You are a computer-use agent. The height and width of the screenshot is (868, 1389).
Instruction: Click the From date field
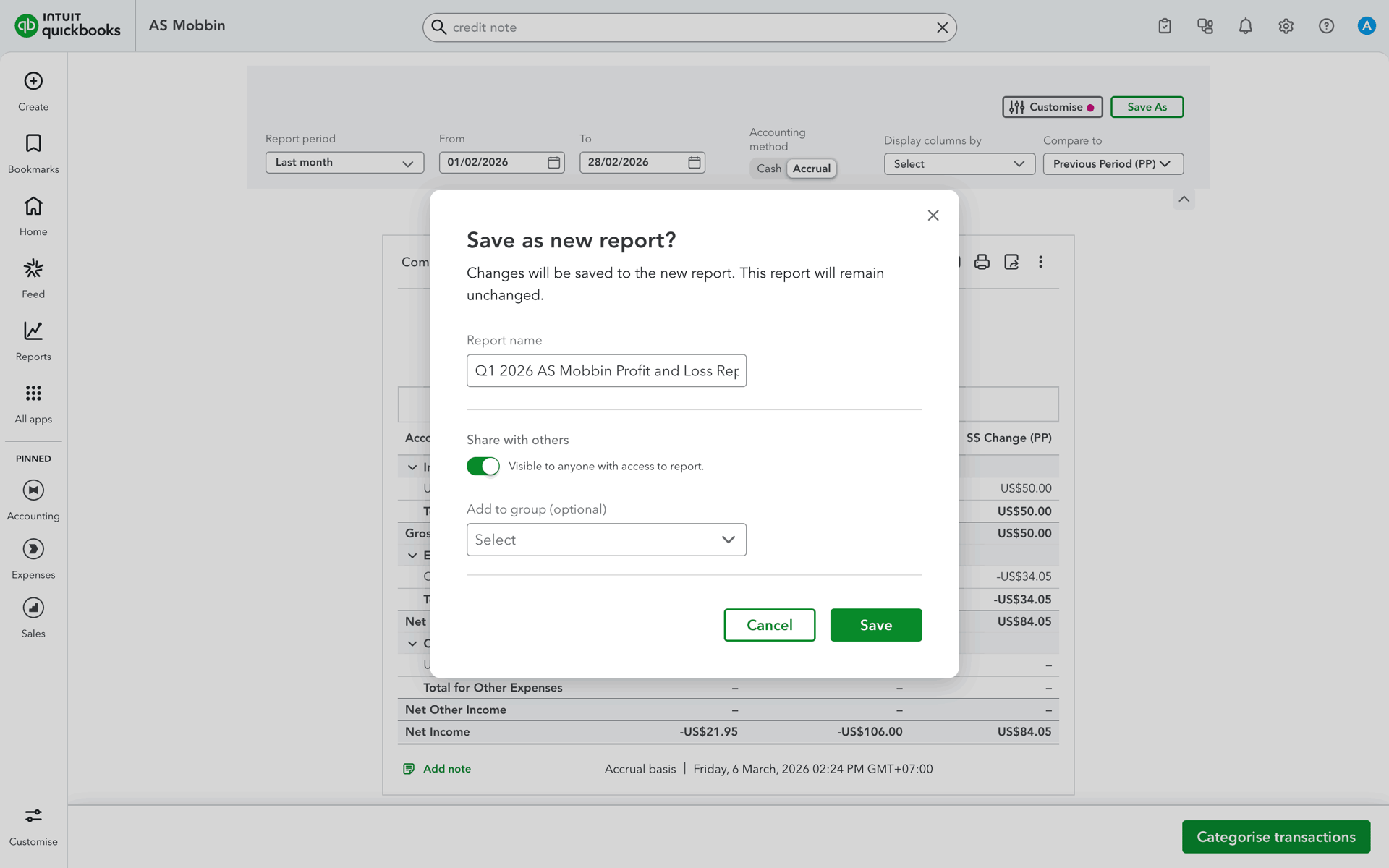coord(501,163)
